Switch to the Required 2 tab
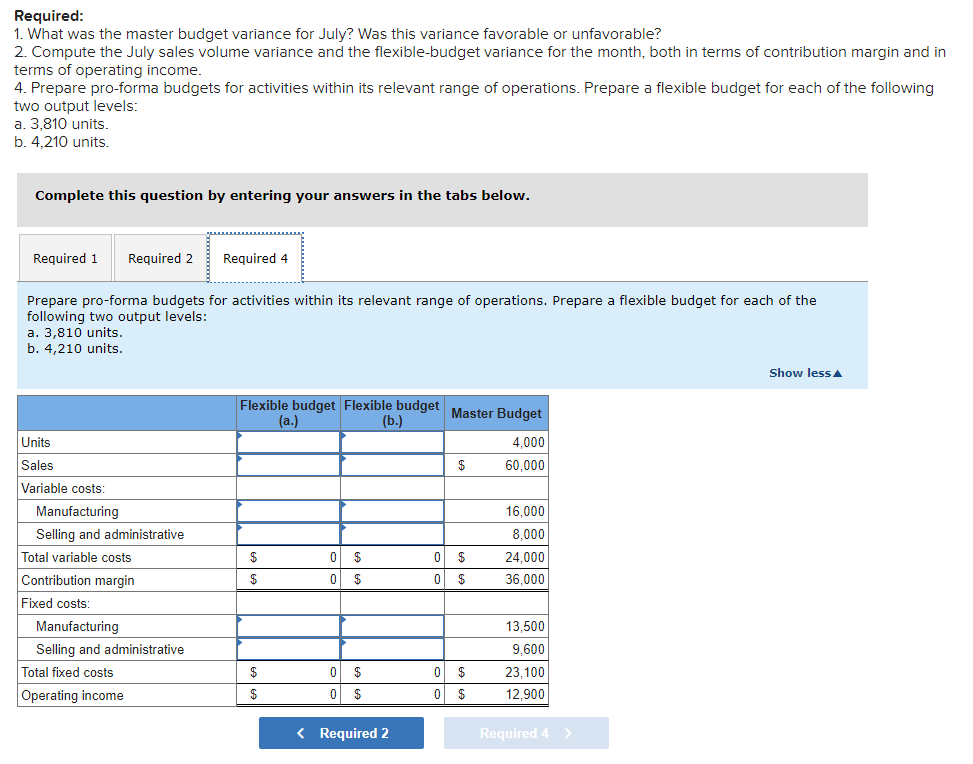 pos(160,258)
